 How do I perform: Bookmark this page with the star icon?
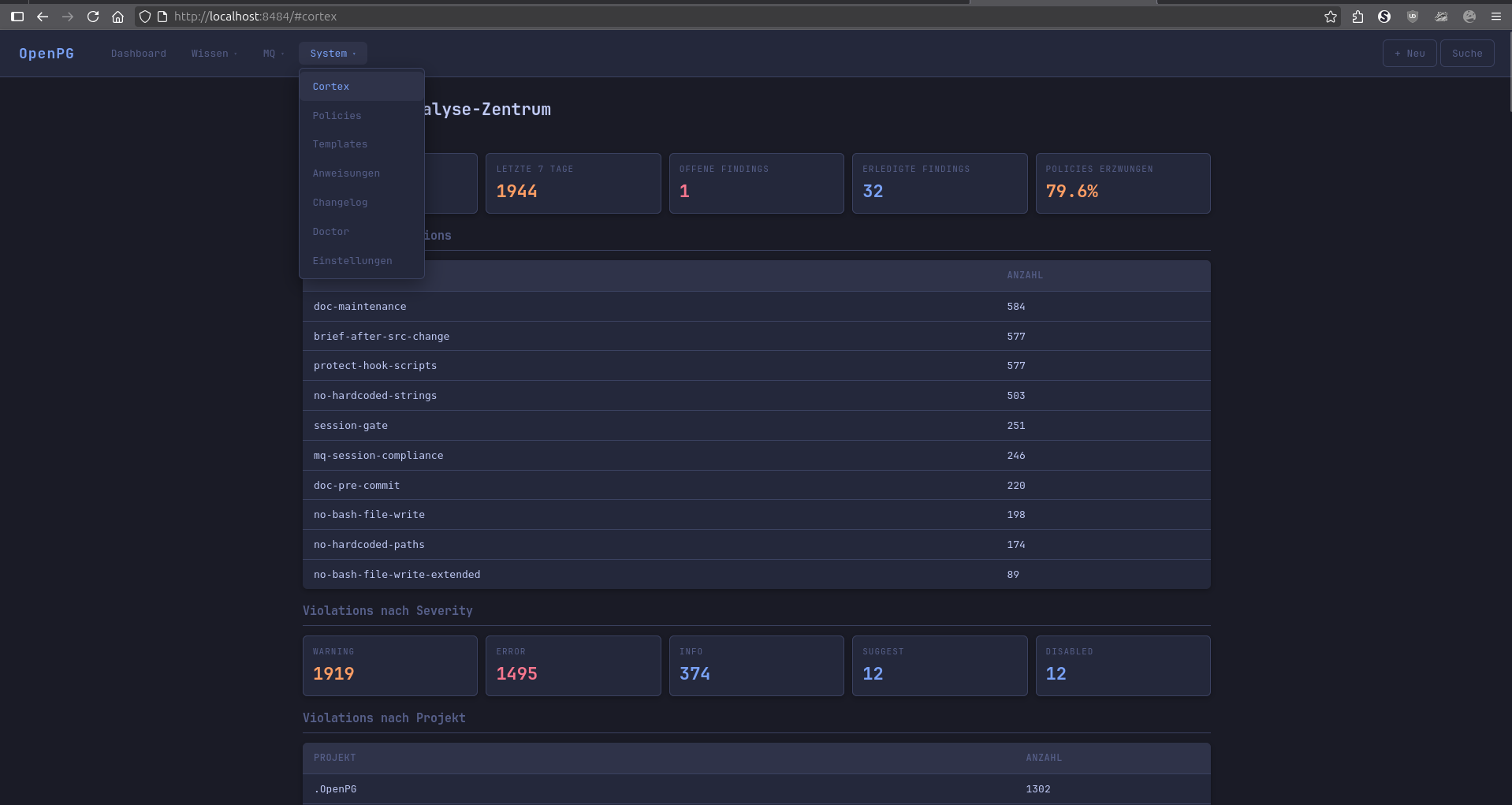tap(1331, 17)
